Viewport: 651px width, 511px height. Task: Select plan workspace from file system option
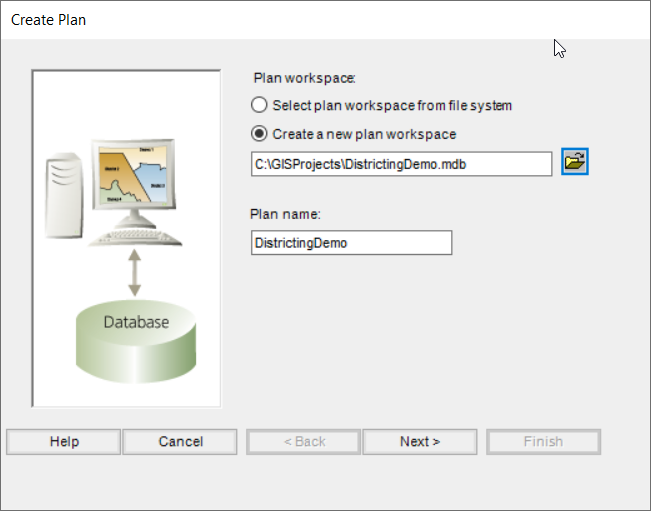(260, 105)
